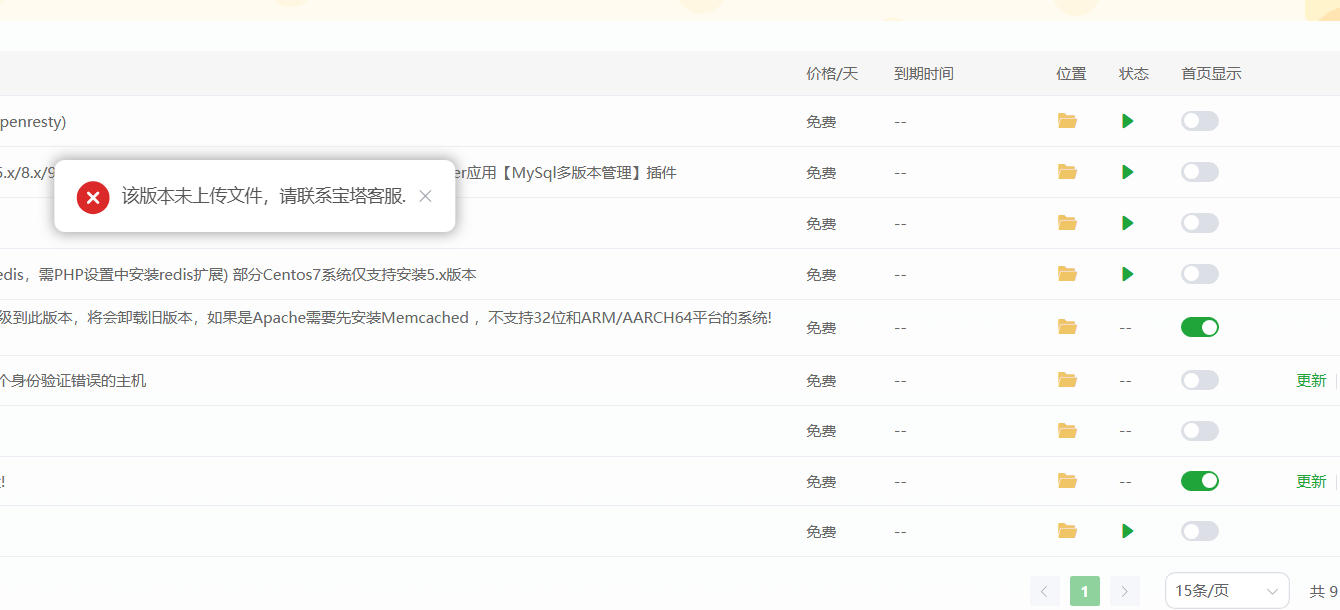1340x610 pixels.
Task: Click green play status in MySql多版本管理 row
Action: (x=1128, y=172)
